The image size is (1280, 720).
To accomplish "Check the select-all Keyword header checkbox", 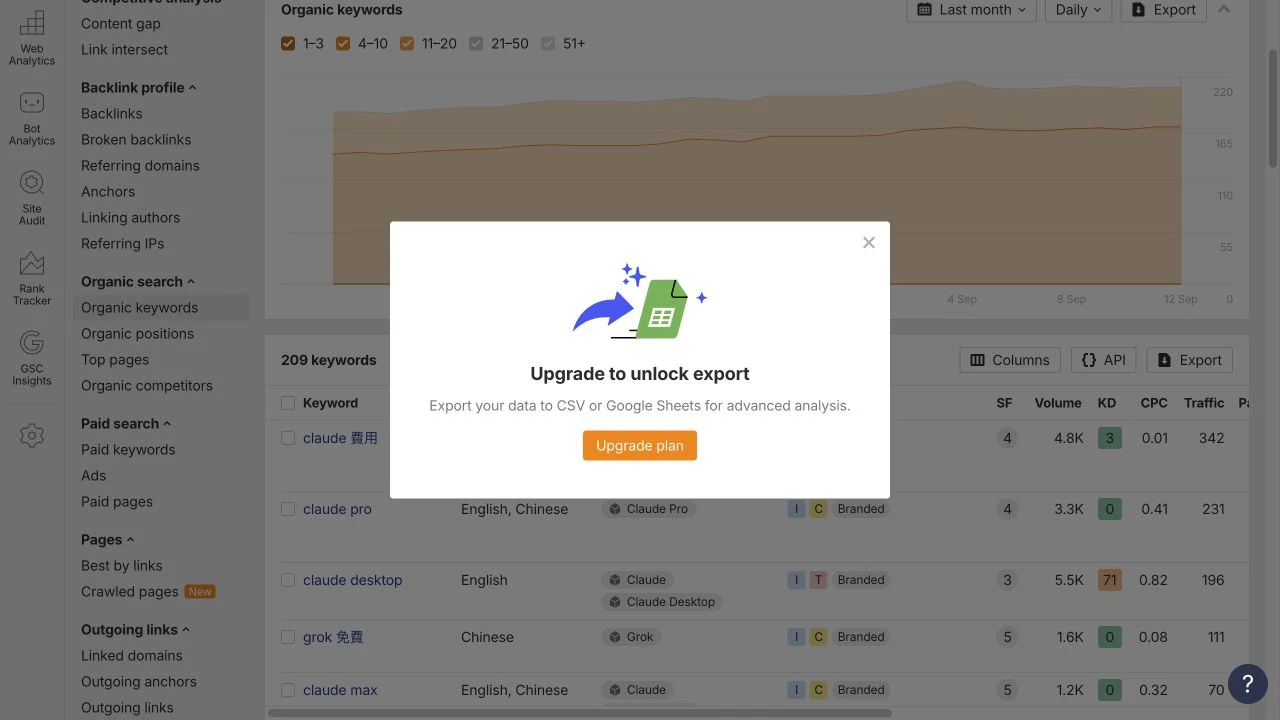I will pos(288,403).
